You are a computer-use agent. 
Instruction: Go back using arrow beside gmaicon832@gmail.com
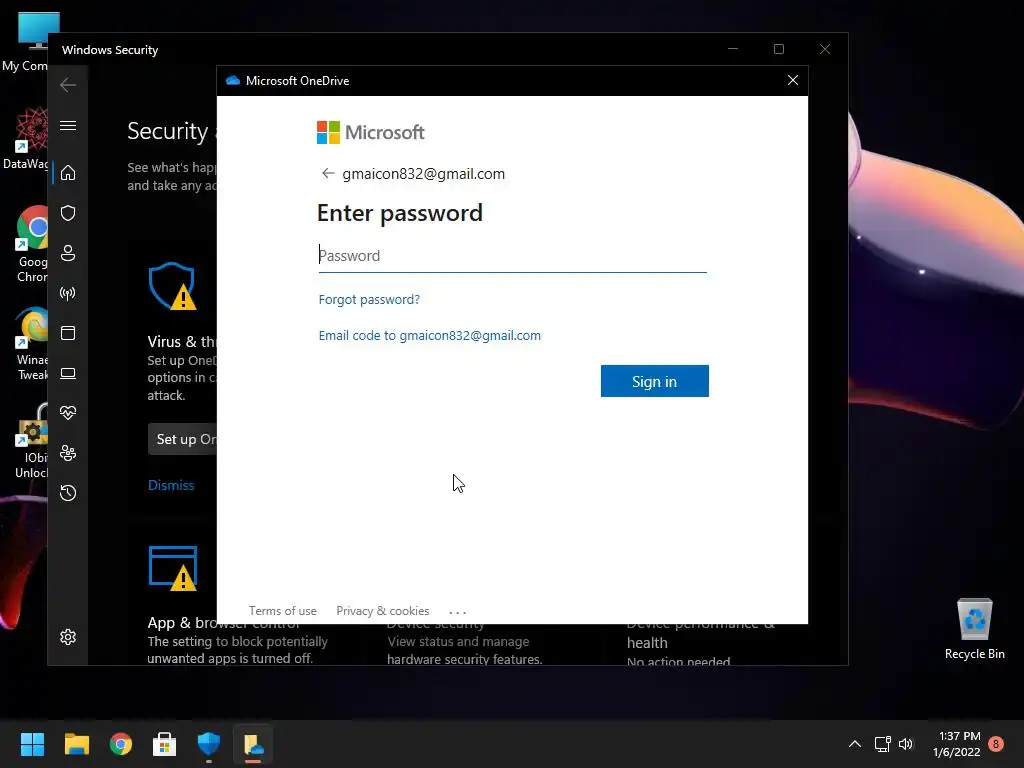coord(328,173)
